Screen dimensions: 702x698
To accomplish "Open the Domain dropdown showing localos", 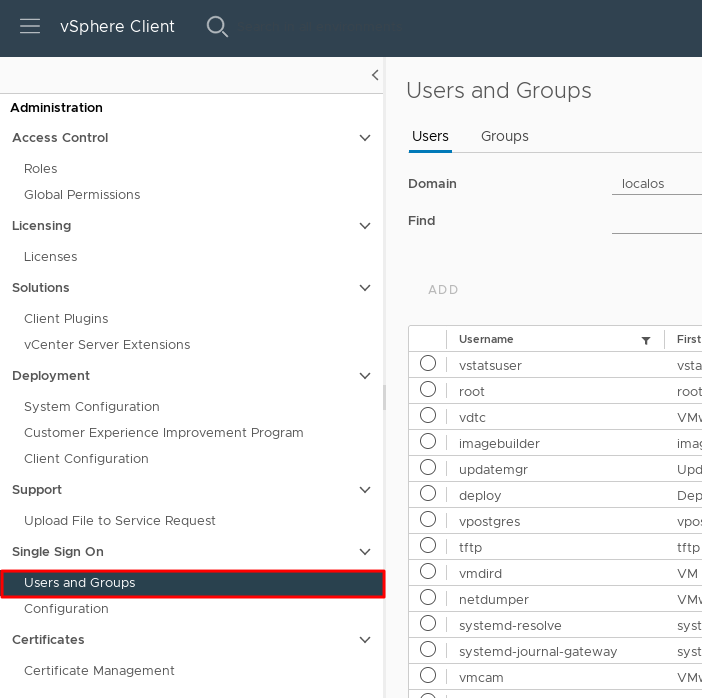I will tap(656, 184).
